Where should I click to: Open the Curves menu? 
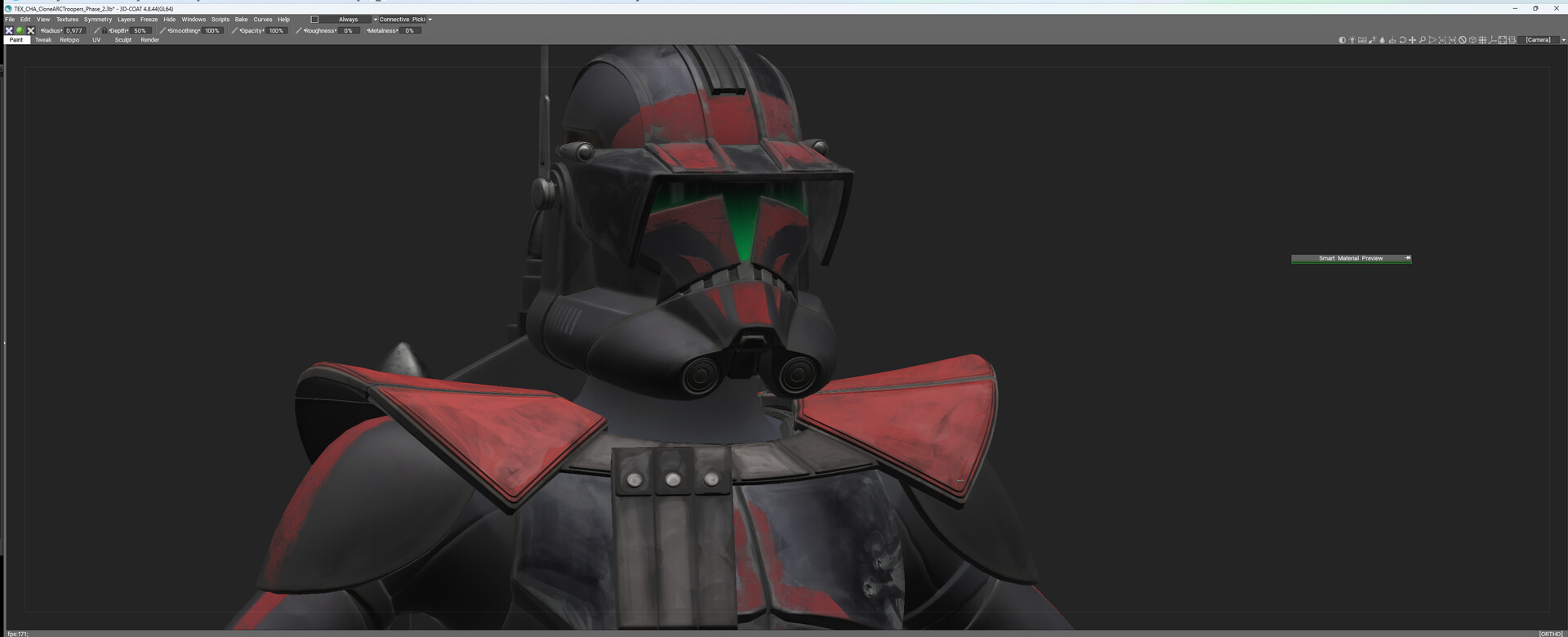coord(262,20)
